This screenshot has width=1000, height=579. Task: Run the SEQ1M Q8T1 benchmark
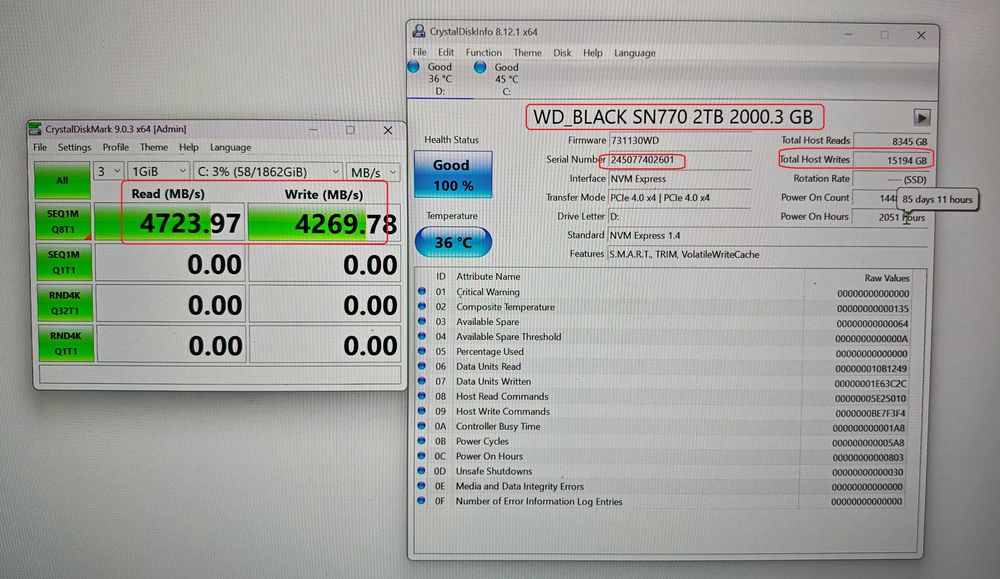(63, 221)
